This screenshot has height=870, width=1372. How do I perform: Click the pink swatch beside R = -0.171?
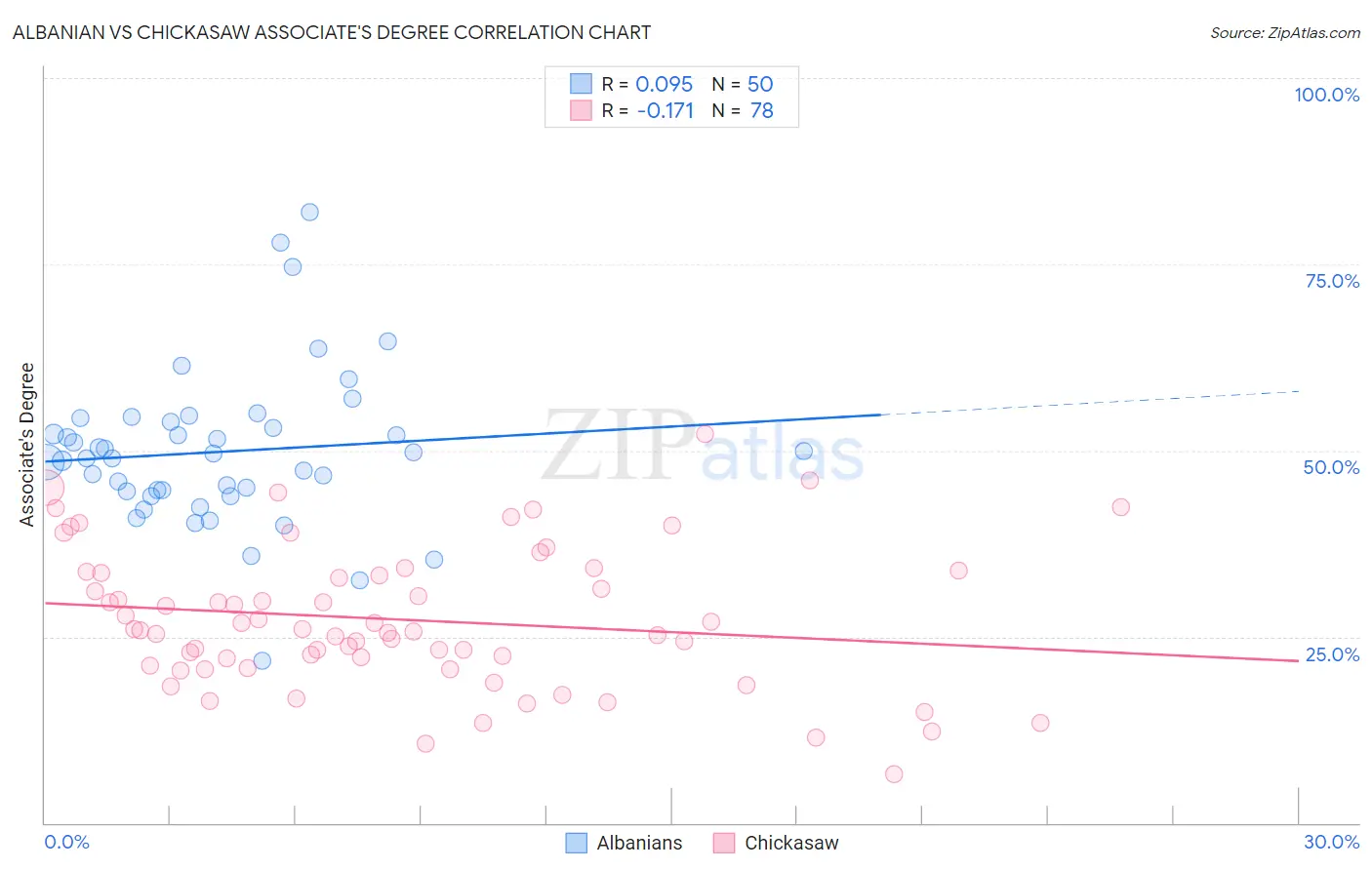tap(582, 110)
